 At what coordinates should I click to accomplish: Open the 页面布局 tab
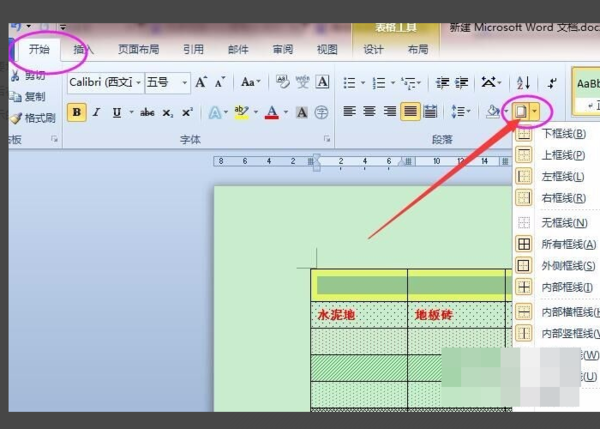click(x=139, y=49)
